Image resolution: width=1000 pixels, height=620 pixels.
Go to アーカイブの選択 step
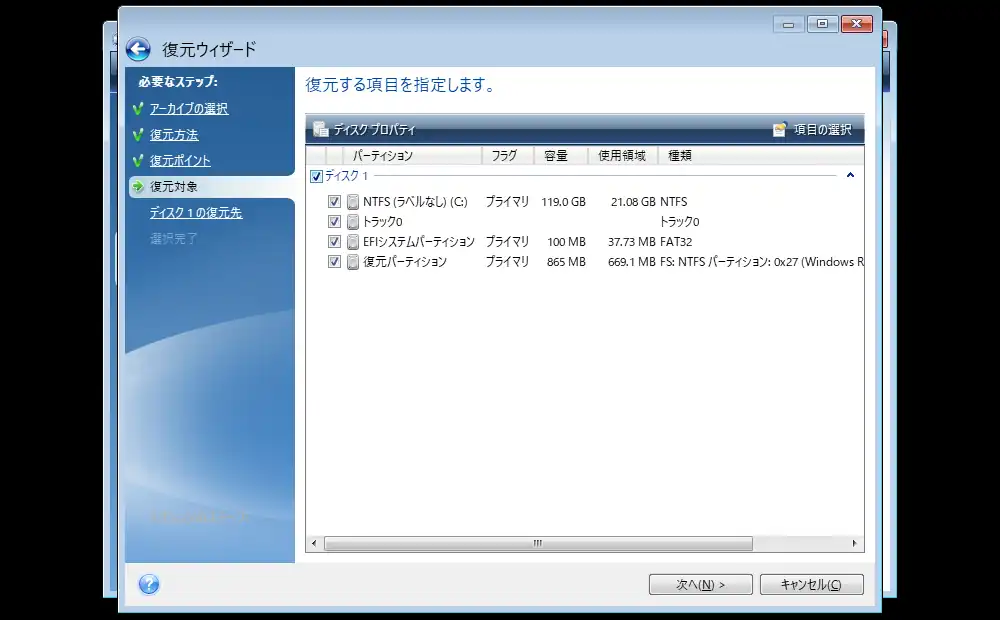pyautogui.click(x=189, y=109)
